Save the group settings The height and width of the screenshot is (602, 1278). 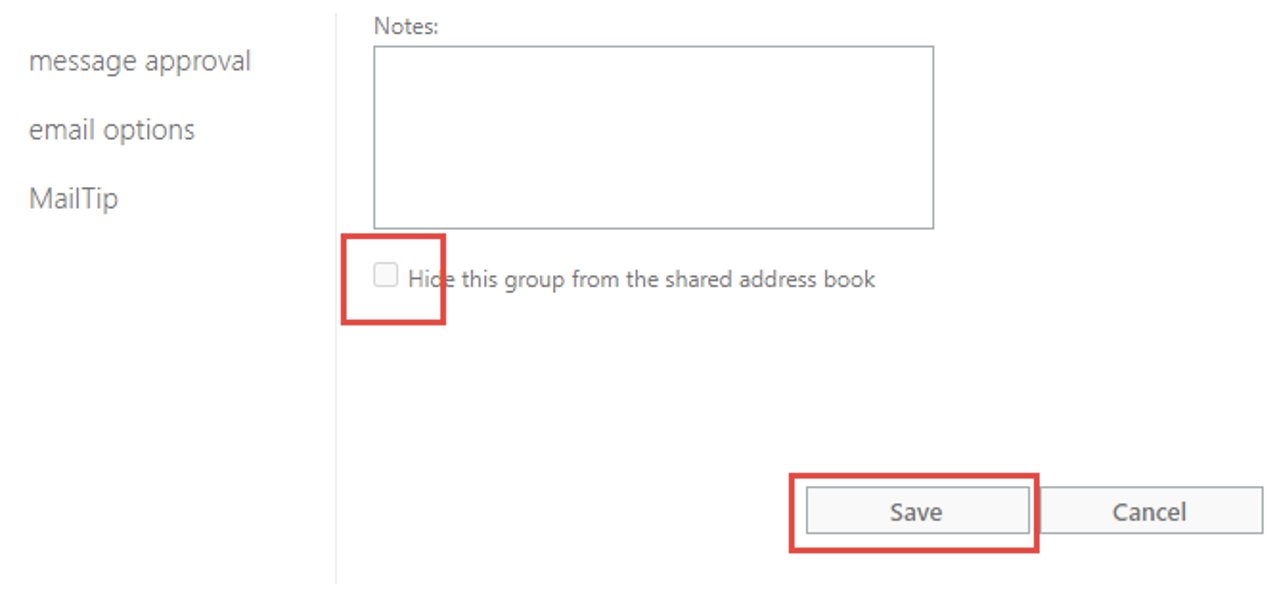(x=916, y=512)
